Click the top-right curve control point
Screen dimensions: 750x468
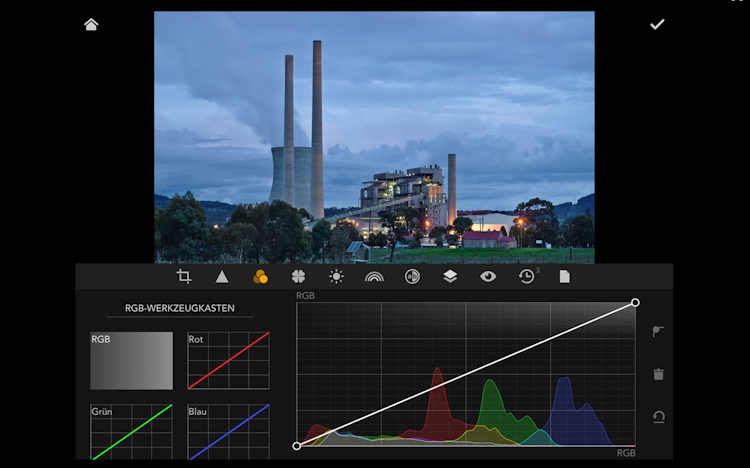(635, 302)
